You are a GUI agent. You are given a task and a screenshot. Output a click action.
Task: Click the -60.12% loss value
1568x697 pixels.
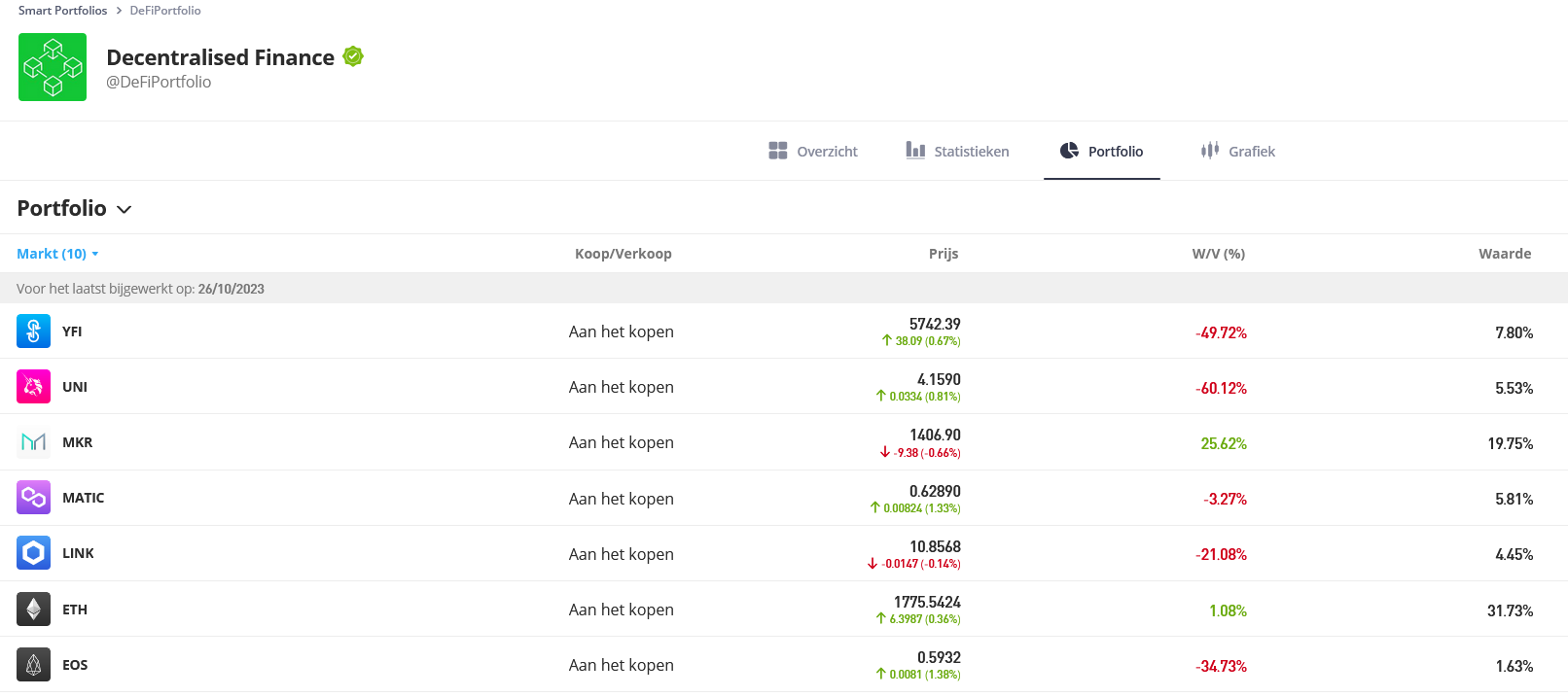click(1221, 388)
